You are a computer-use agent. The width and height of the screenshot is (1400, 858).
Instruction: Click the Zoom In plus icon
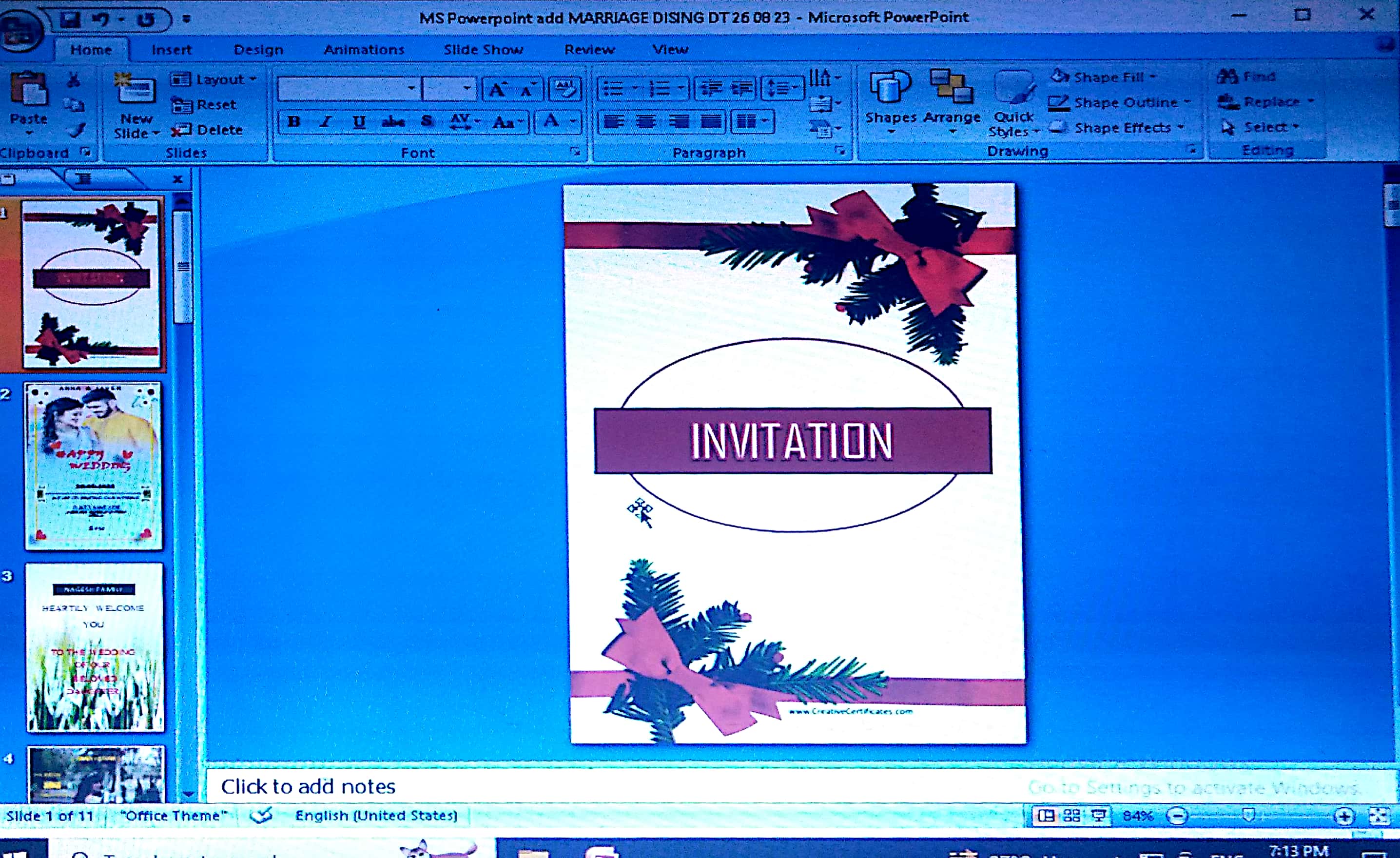coord(1344,817)
